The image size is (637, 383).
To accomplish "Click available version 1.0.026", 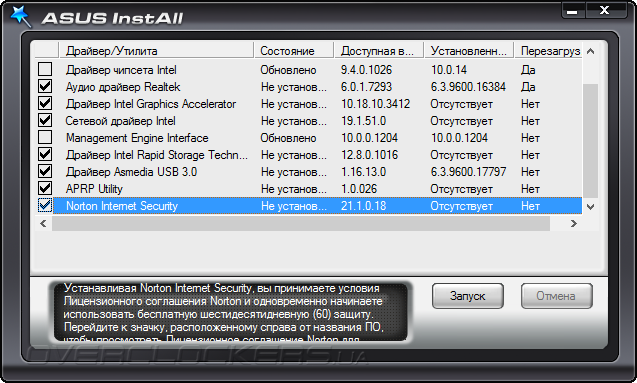I will 359,189.
